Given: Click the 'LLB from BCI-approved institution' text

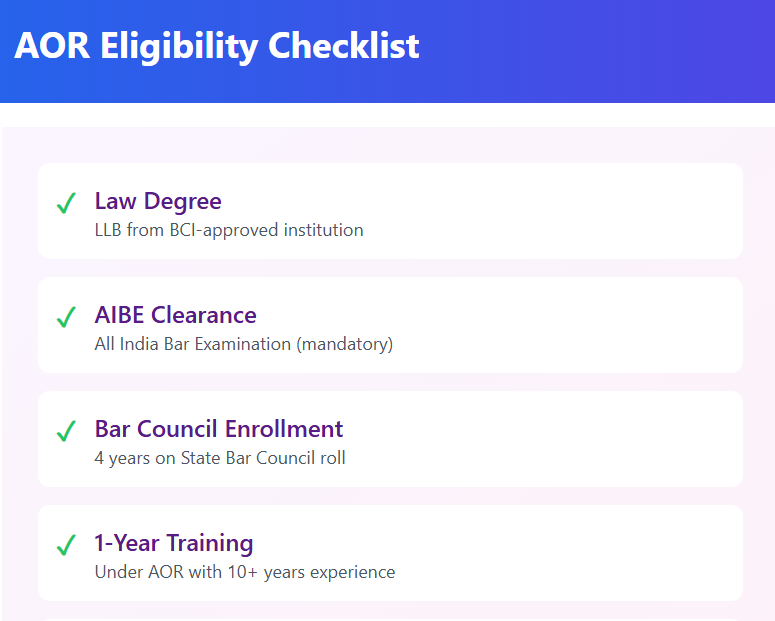Looking at the screenshot, I should pos(228,230).
